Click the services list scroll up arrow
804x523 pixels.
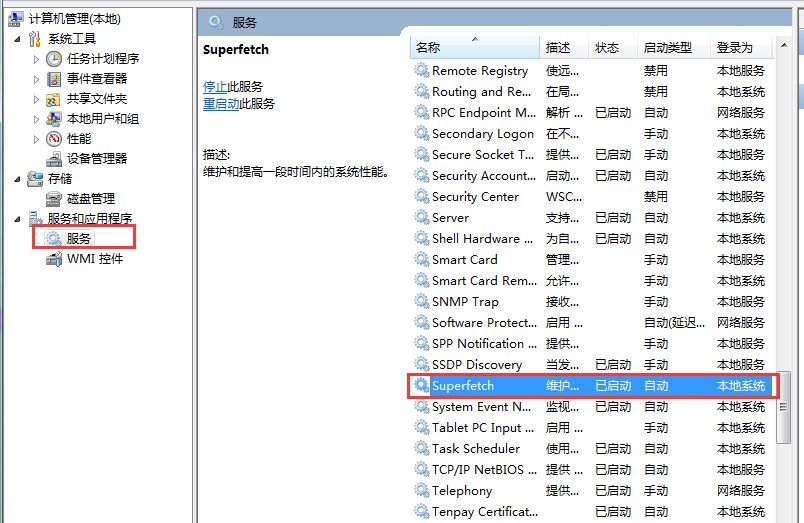[783, 45]
